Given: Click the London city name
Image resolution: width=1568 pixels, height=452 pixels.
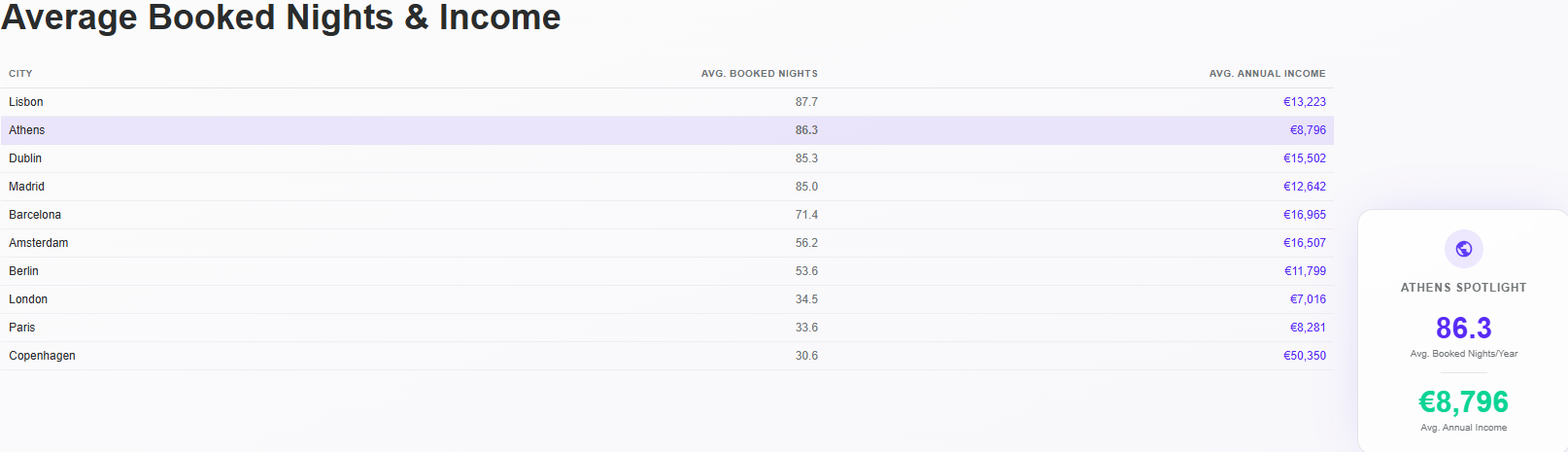Looking at the screenshot, I should tap(28, 299).
